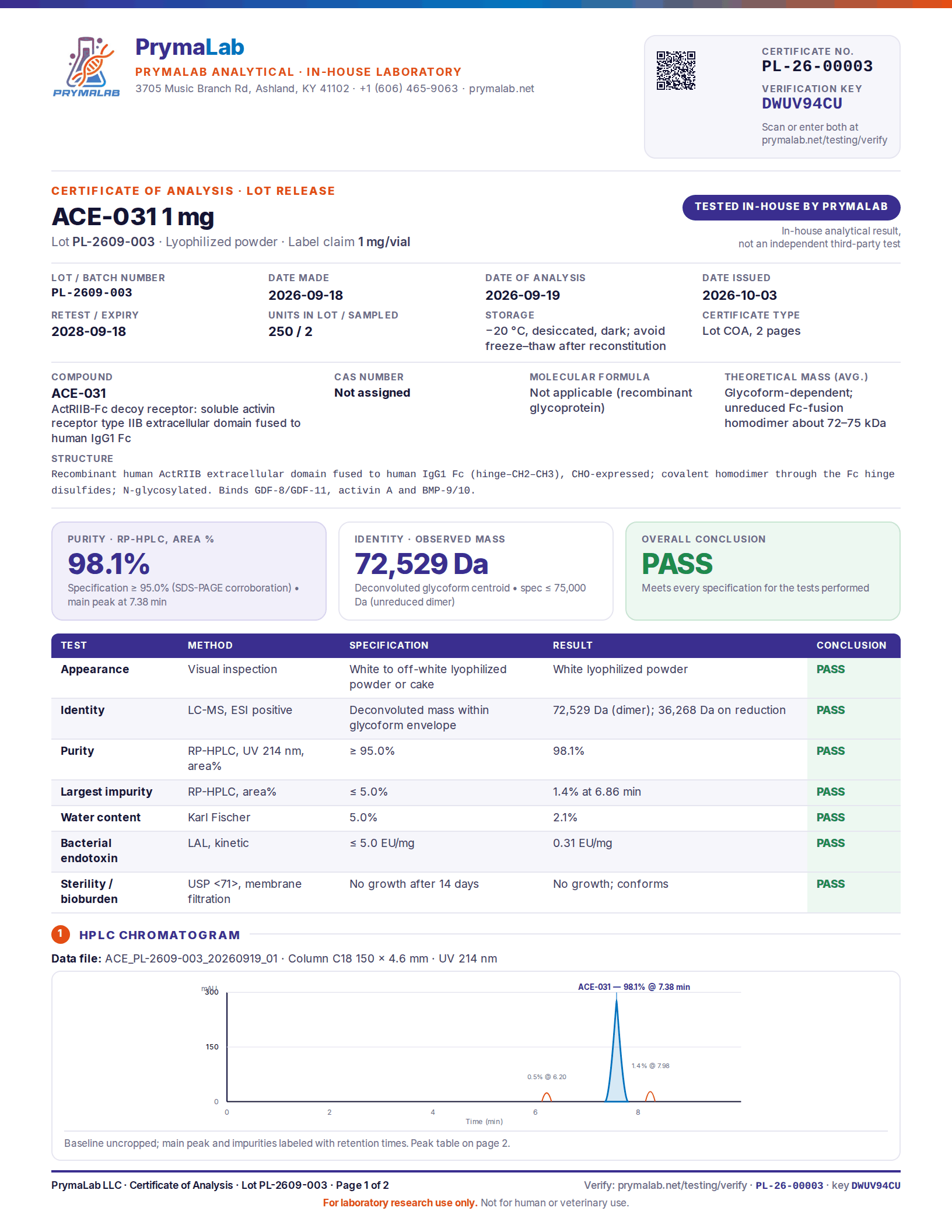This screenshot has height=1232, width=952.
Task: Click the impurity peak labeled '0.5% @ 6.20'
Action: 547,1097
